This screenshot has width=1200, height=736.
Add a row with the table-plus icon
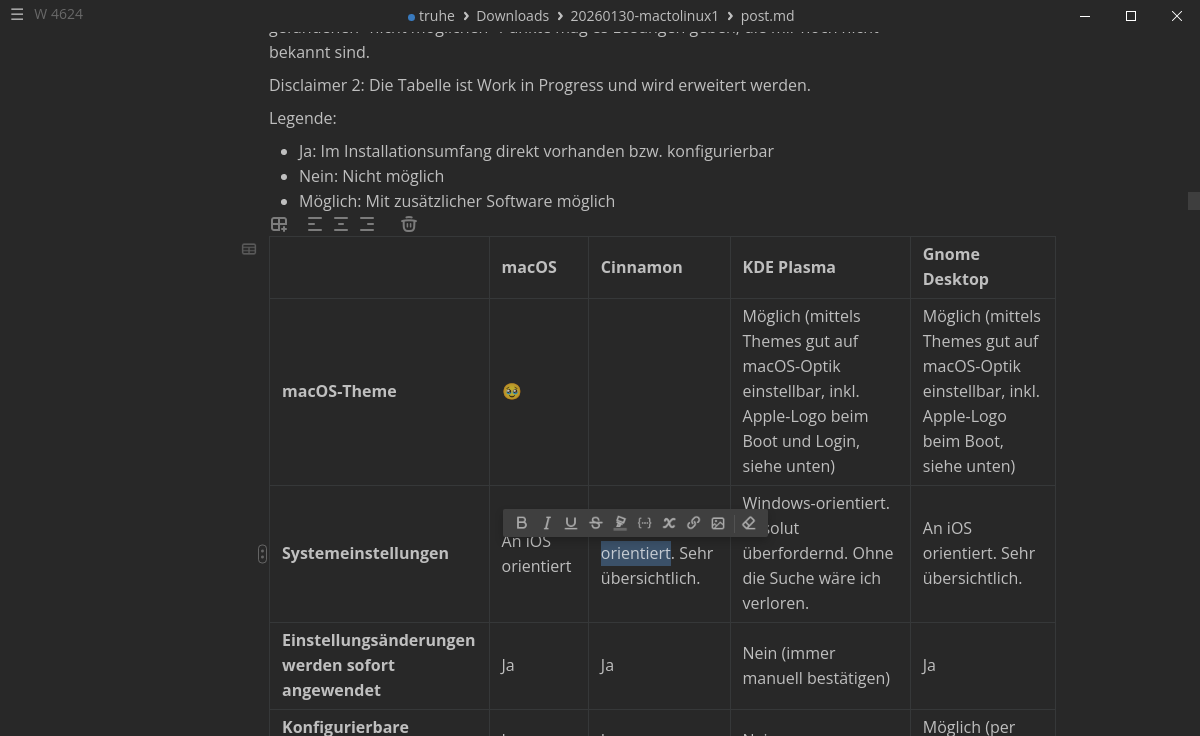279,224
